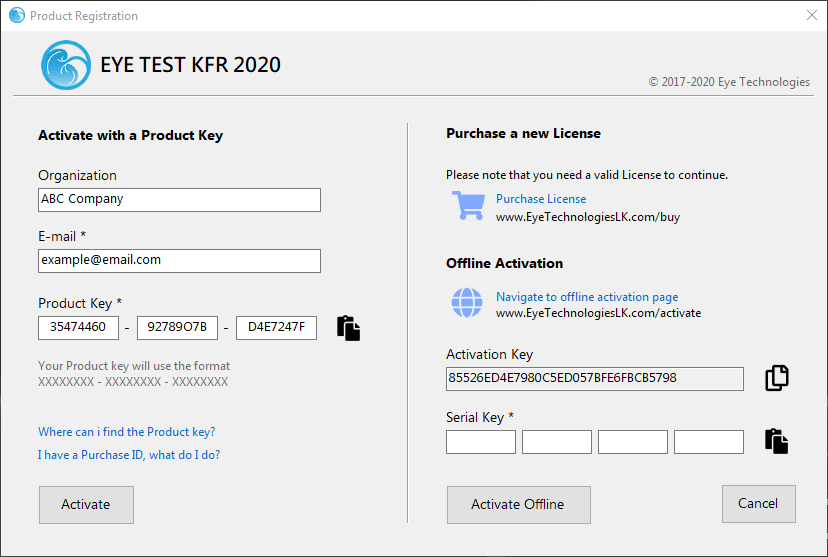The image size is (828, 557).
Task: Click the first Serial Key box
Action: point(481,442)
